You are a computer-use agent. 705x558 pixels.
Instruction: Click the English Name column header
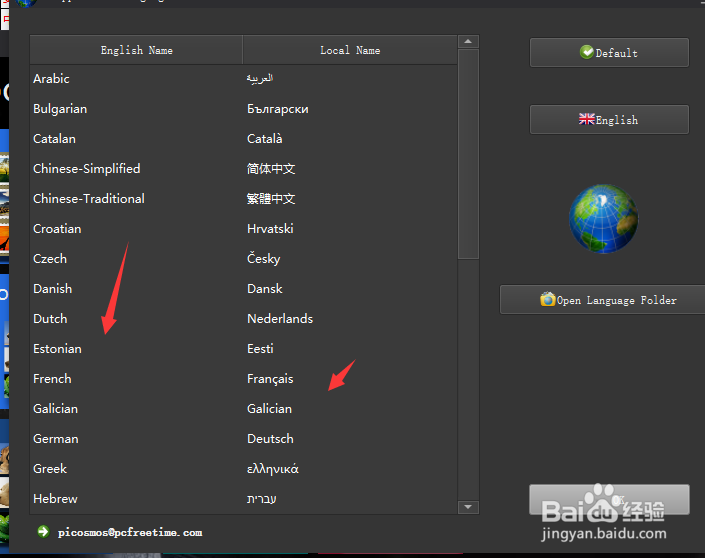click(x=136, y=50)
